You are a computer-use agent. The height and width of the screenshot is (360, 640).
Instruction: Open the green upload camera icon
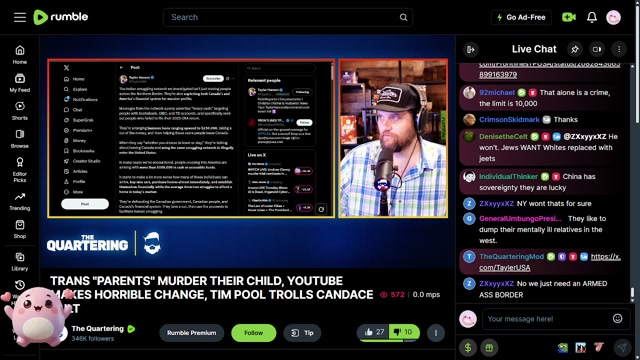click(569, 17)
